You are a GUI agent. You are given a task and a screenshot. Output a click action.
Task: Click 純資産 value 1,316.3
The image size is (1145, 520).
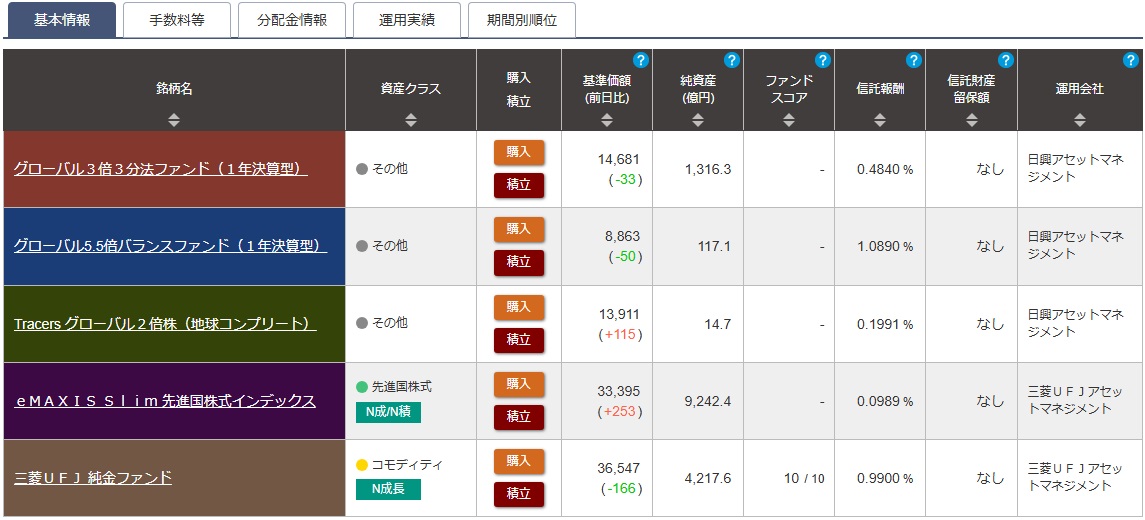[x=708, y=169]
